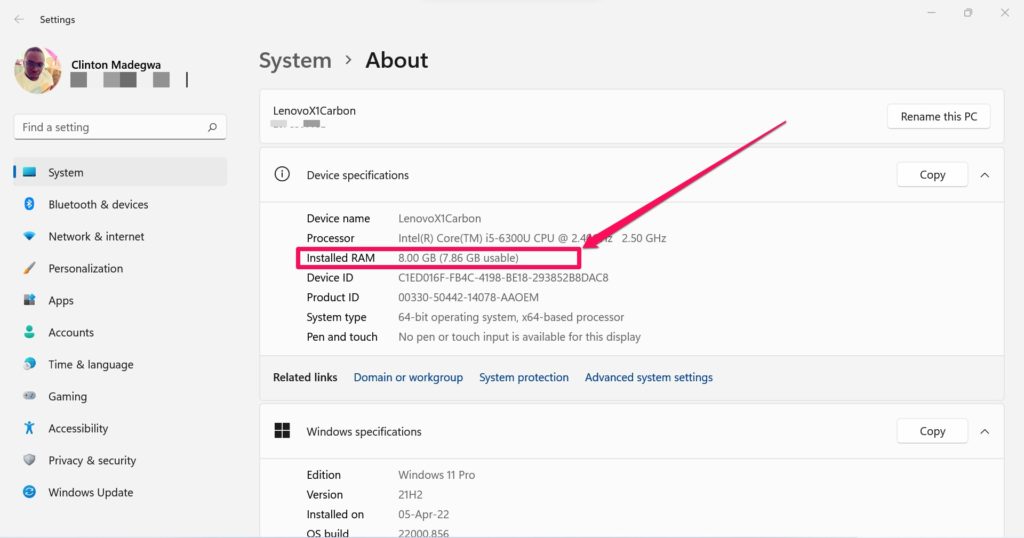The width and height of the screenshot is (1024, 538).
Task: Click the Network wifi icon in sidebar
Action: 29,236
